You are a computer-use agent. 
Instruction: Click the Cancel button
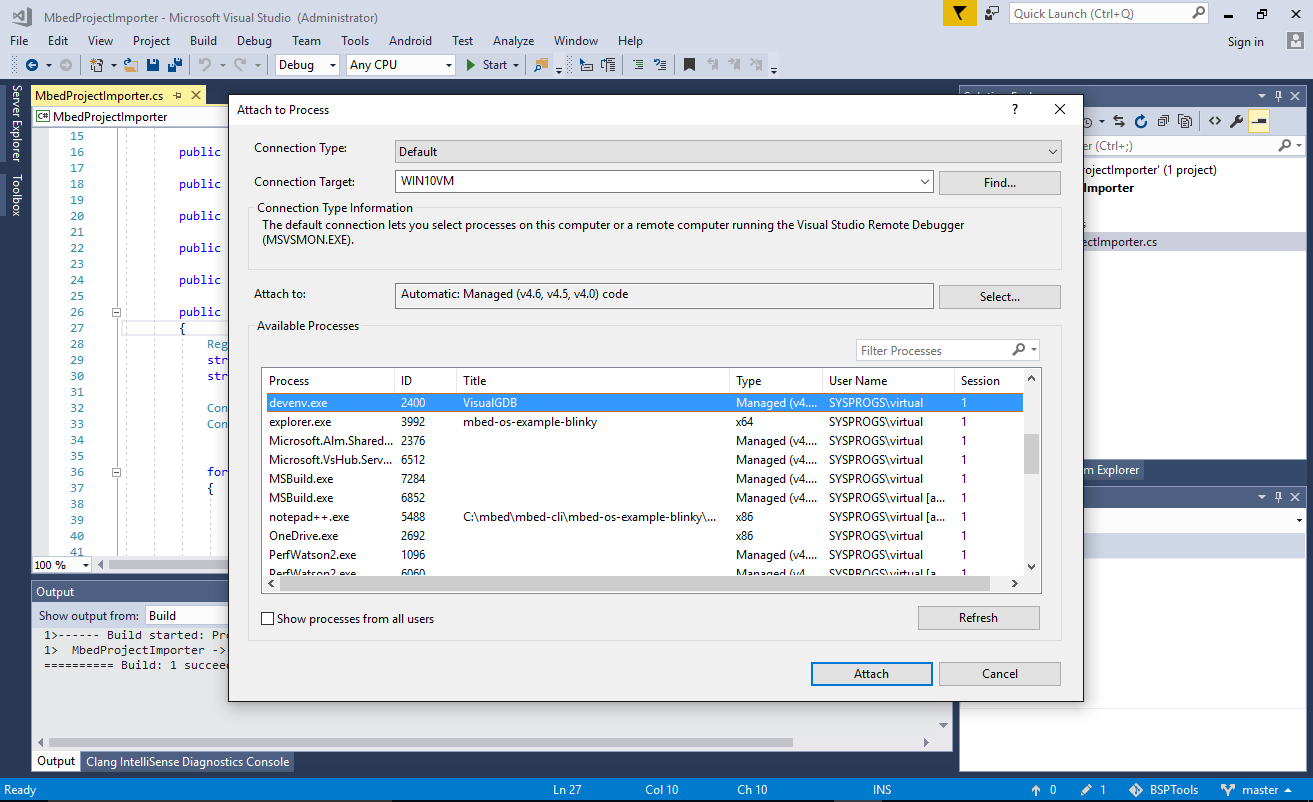coord(999,674)
